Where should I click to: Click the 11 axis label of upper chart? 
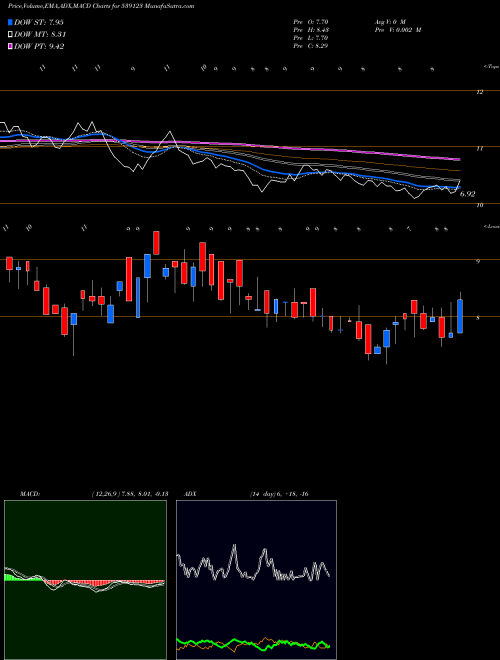pos(479,148)
